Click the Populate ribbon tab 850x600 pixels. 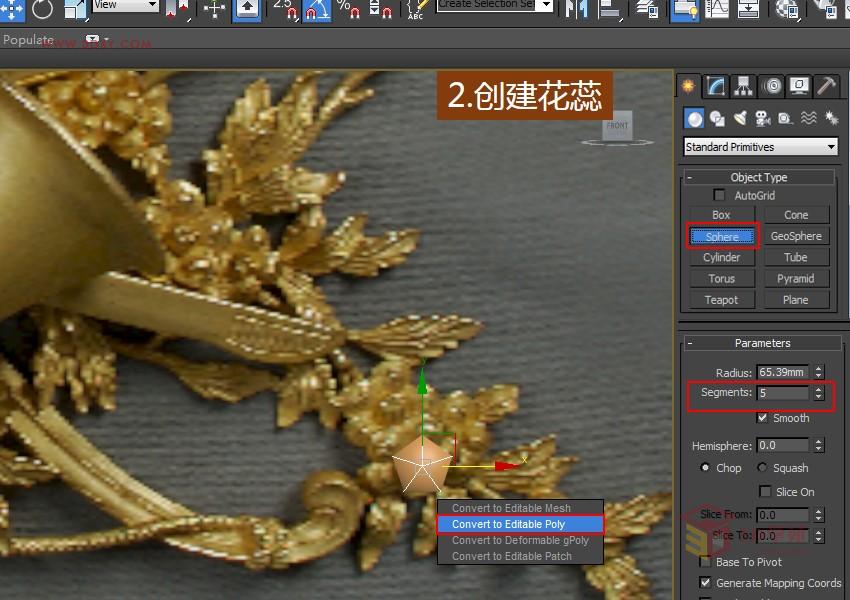[x=28, y=40]
